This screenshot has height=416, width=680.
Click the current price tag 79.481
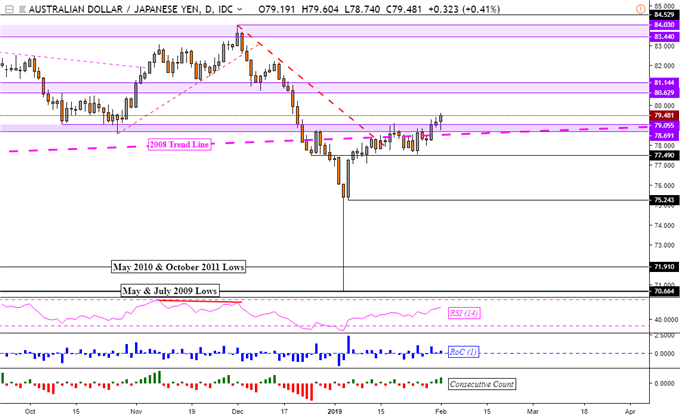[x=664, y=115]
